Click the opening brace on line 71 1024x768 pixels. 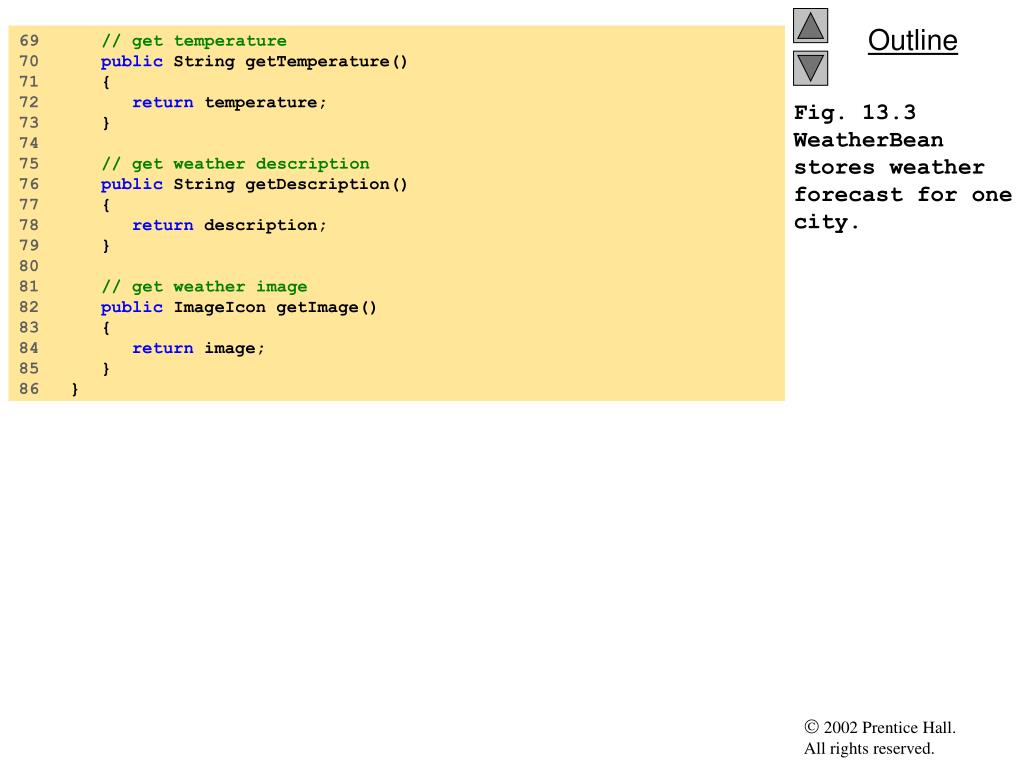pos(106,82)
